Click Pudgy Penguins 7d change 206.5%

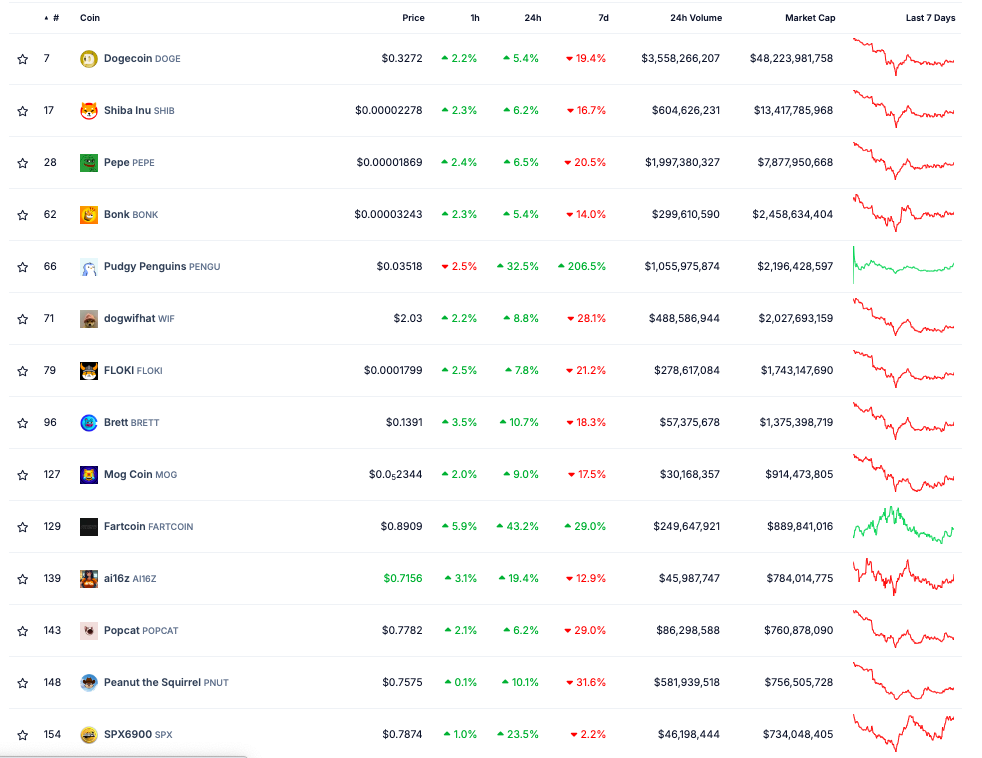coord(582,267)
